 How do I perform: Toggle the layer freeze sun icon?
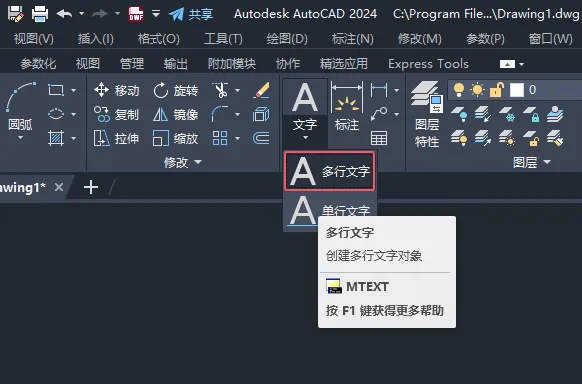tap(477, 90)
